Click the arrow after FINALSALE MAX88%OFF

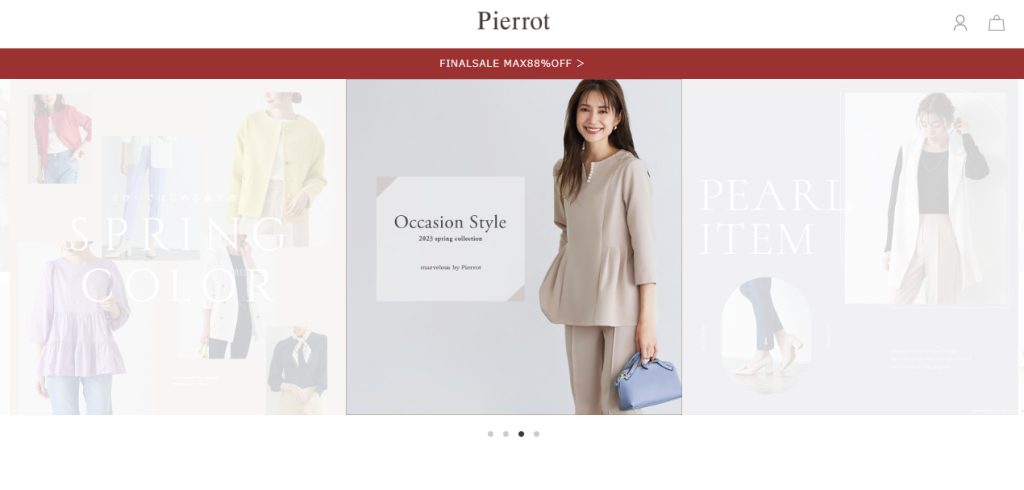(580, 63)
